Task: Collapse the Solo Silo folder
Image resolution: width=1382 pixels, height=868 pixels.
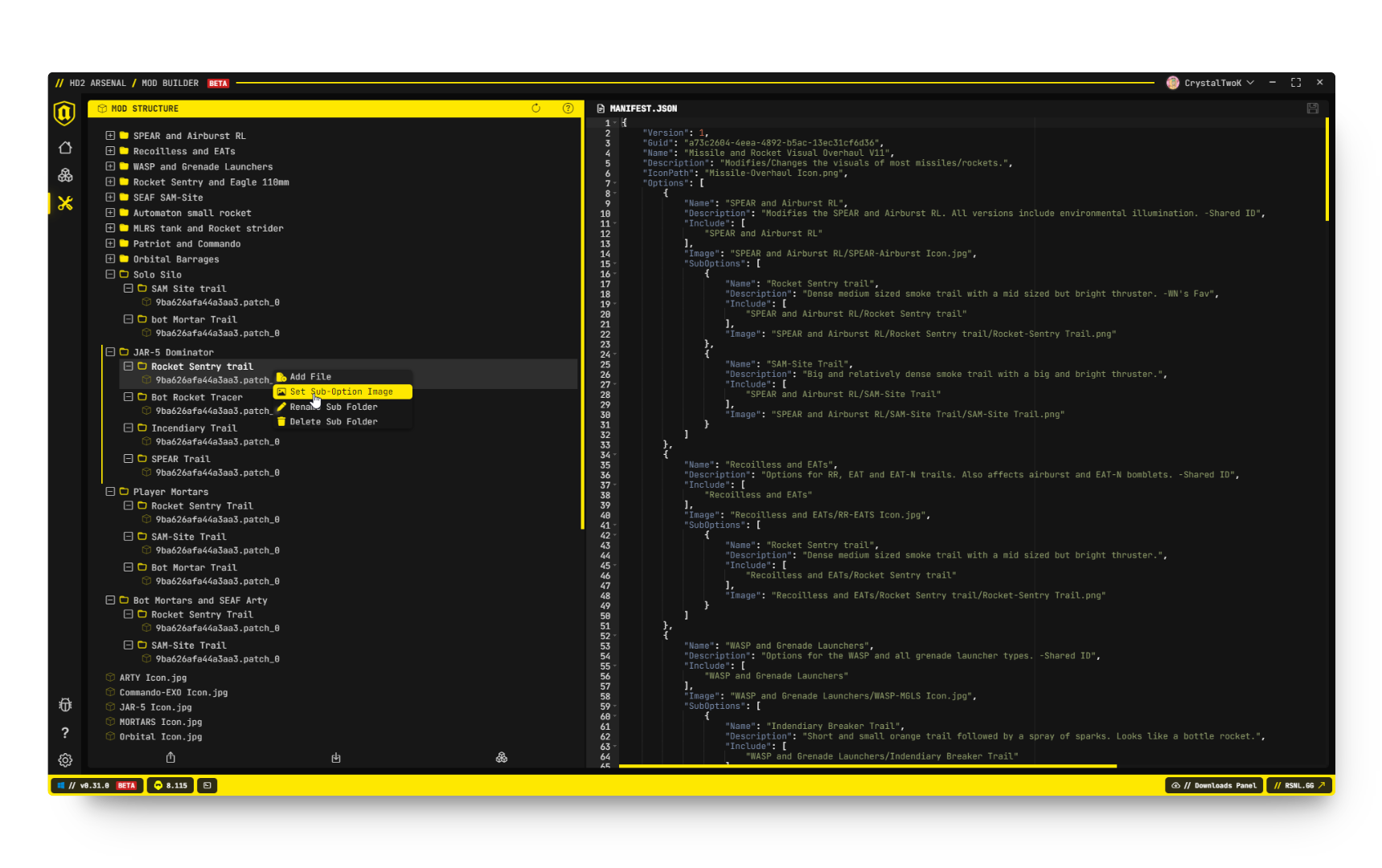Action: [110, 274]
